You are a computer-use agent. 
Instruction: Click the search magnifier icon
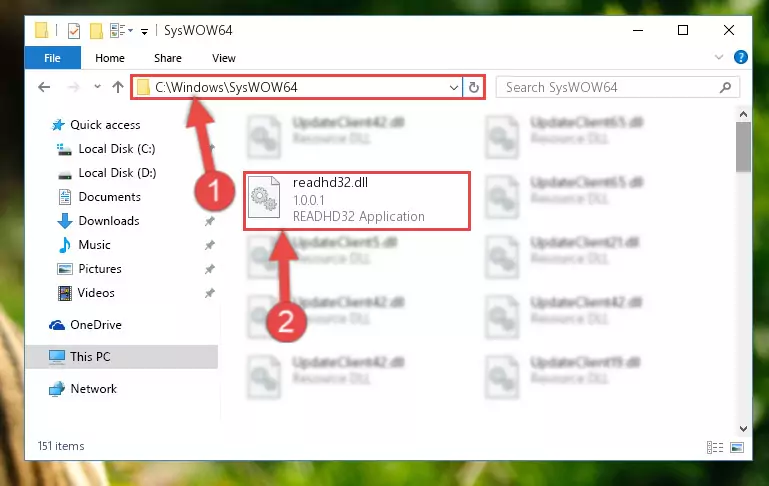click(x=725, y=87)
